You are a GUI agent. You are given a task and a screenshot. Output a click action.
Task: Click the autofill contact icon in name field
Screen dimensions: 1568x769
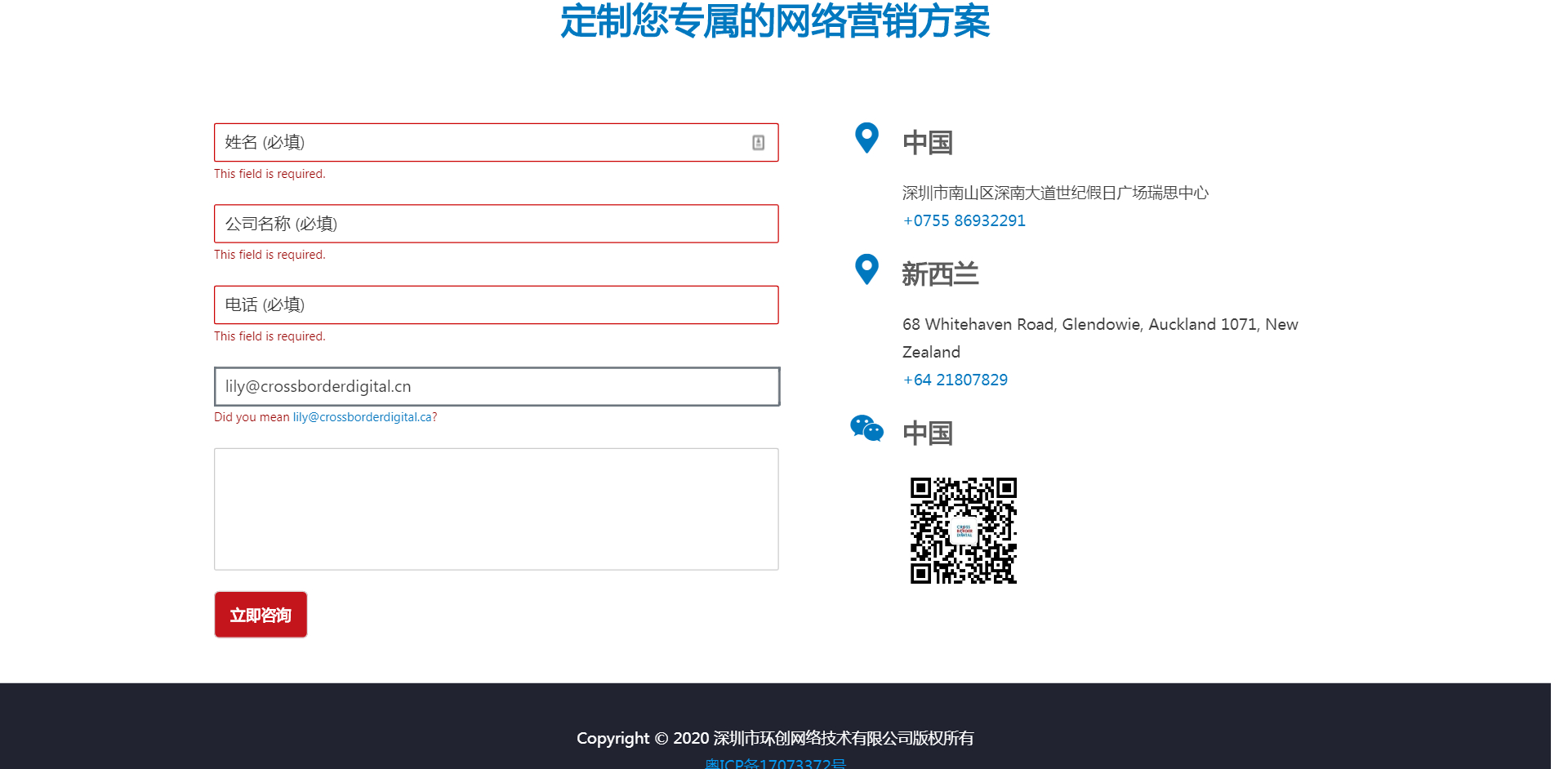[758, 143]
